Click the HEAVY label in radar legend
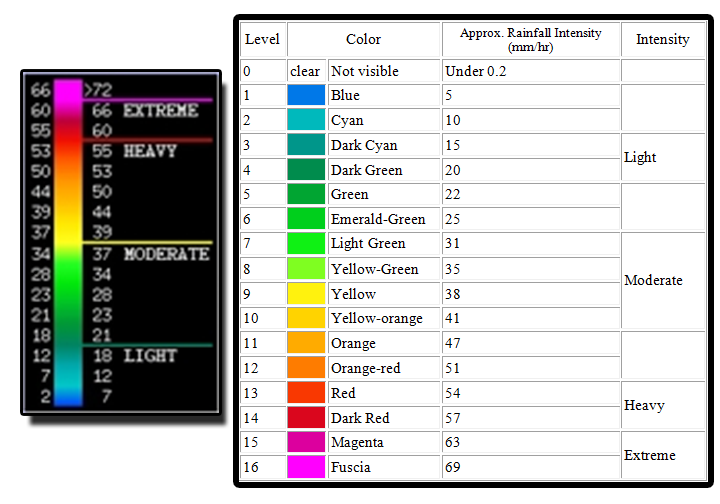 150,151
